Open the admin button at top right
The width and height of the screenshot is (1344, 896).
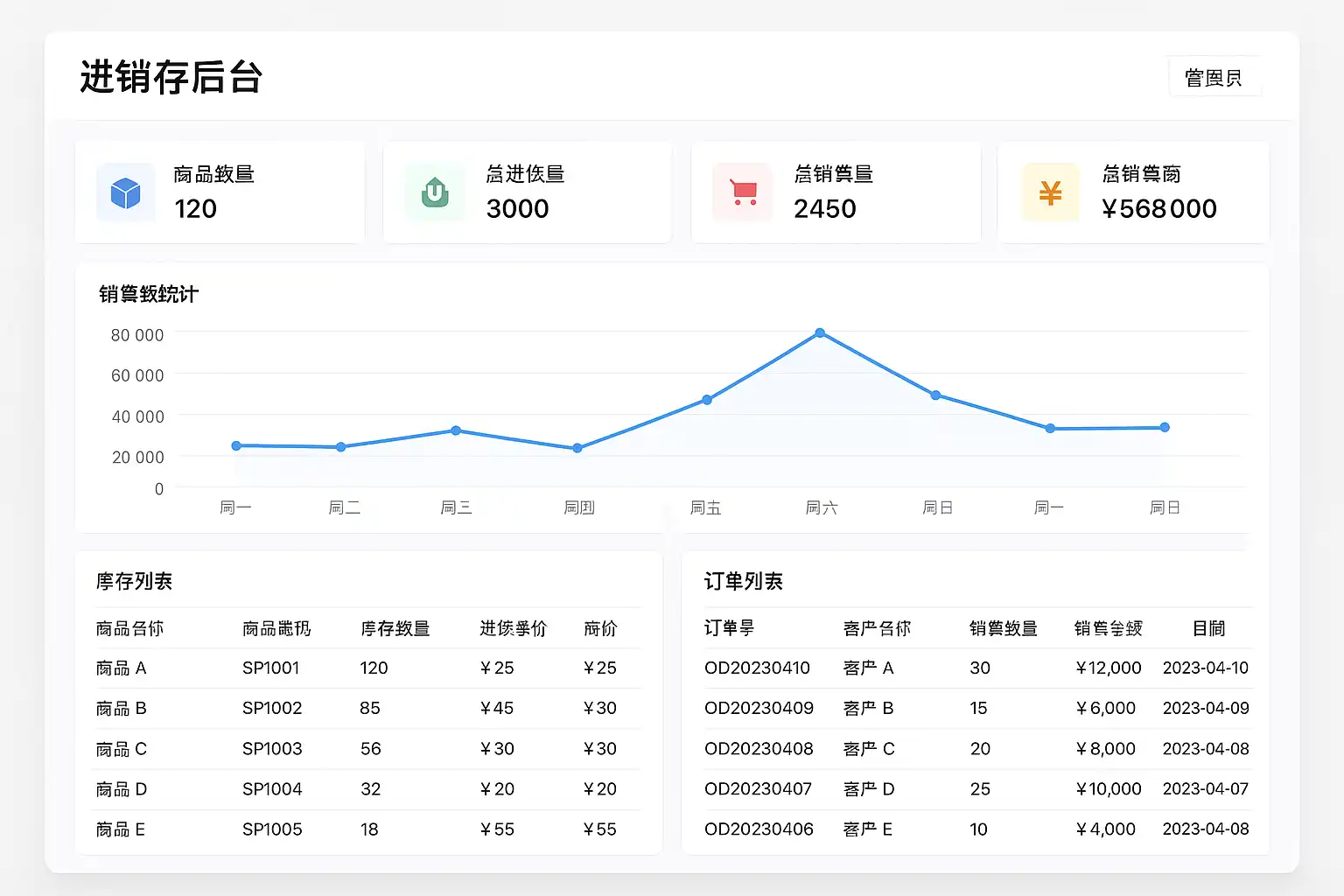[1214, 78]
